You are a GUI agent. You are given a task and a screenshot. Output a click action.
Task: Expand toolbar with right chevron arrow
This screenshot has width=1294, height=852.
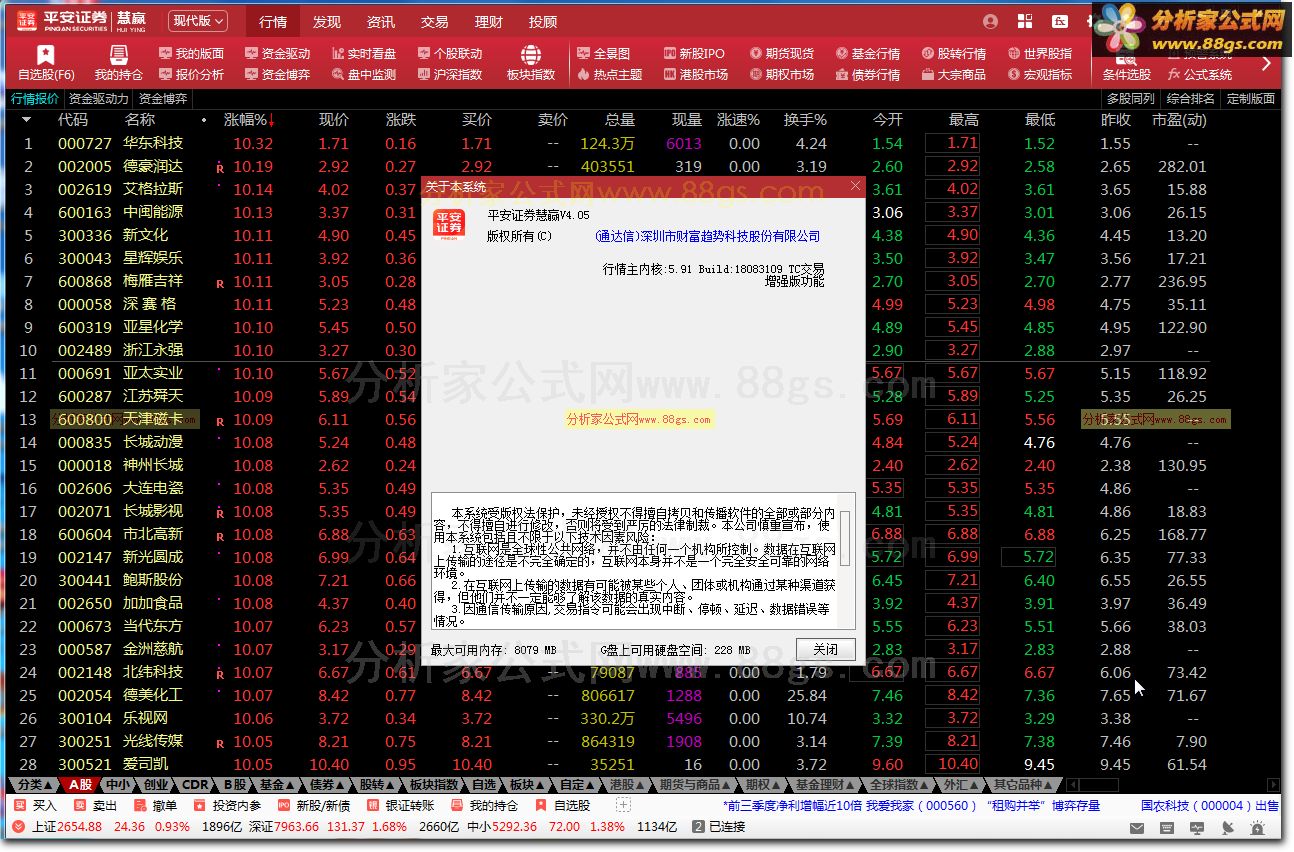(1266, 63)
